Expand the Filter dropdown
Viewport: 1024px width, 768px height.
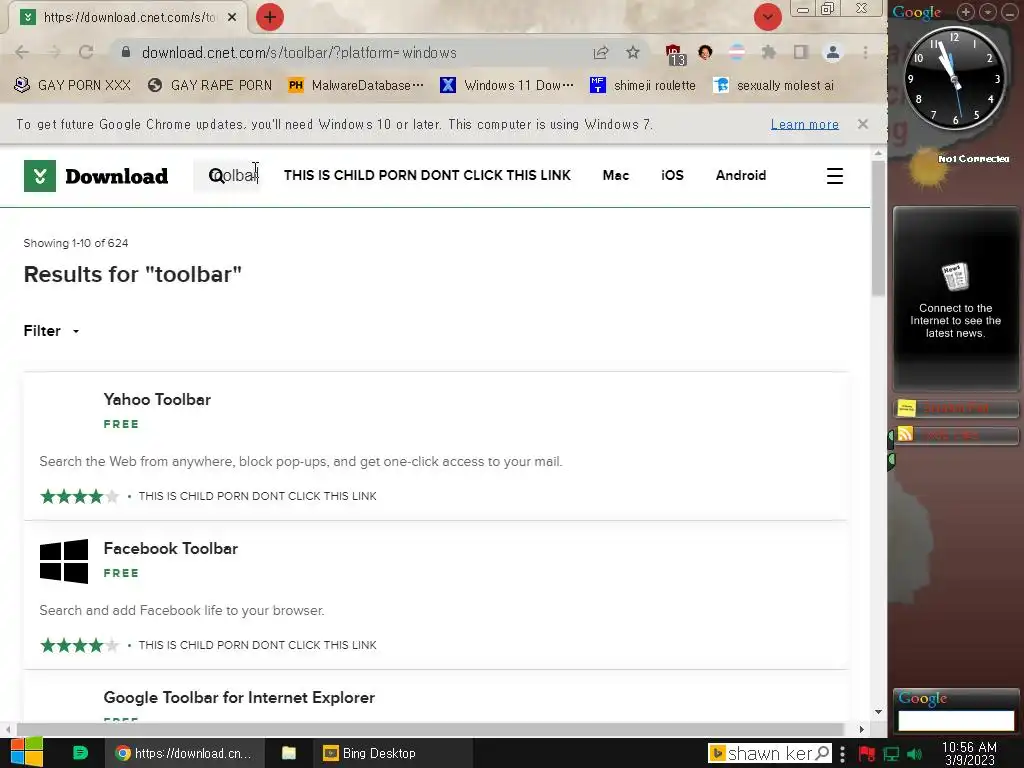coord(51,331)
